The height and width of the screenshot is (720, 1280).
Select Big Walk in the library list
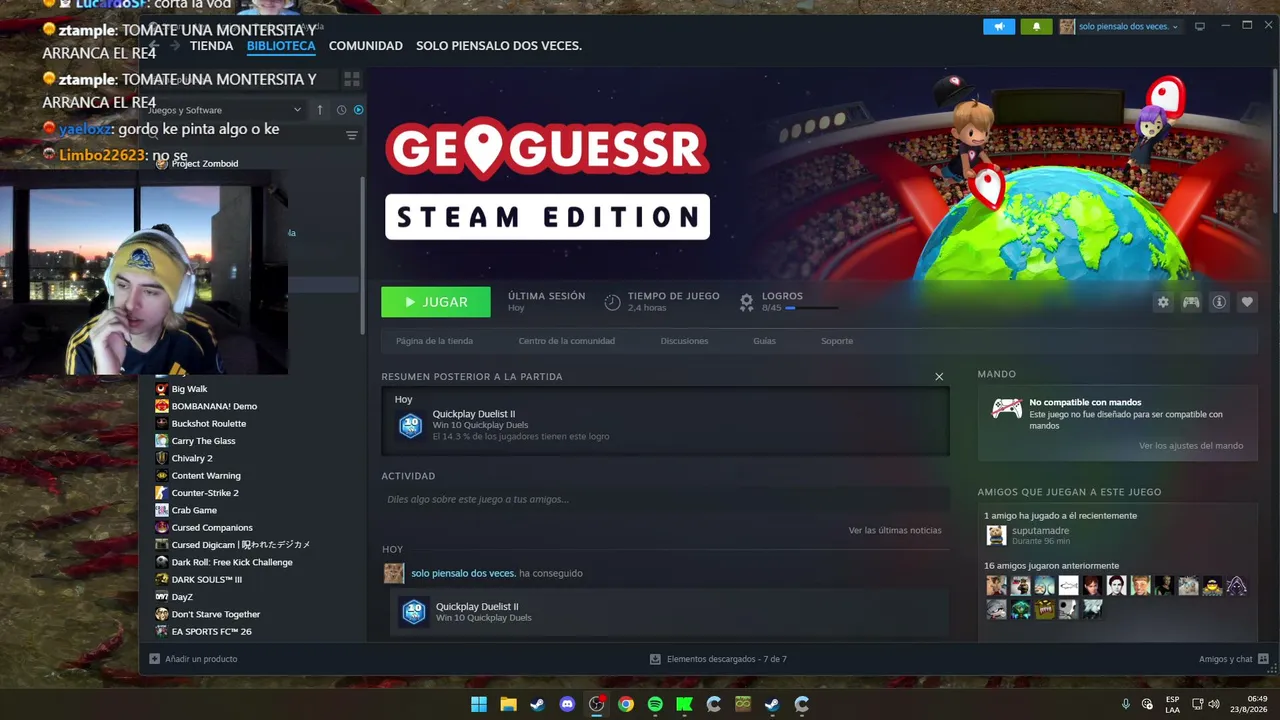(x=189, y=389)
